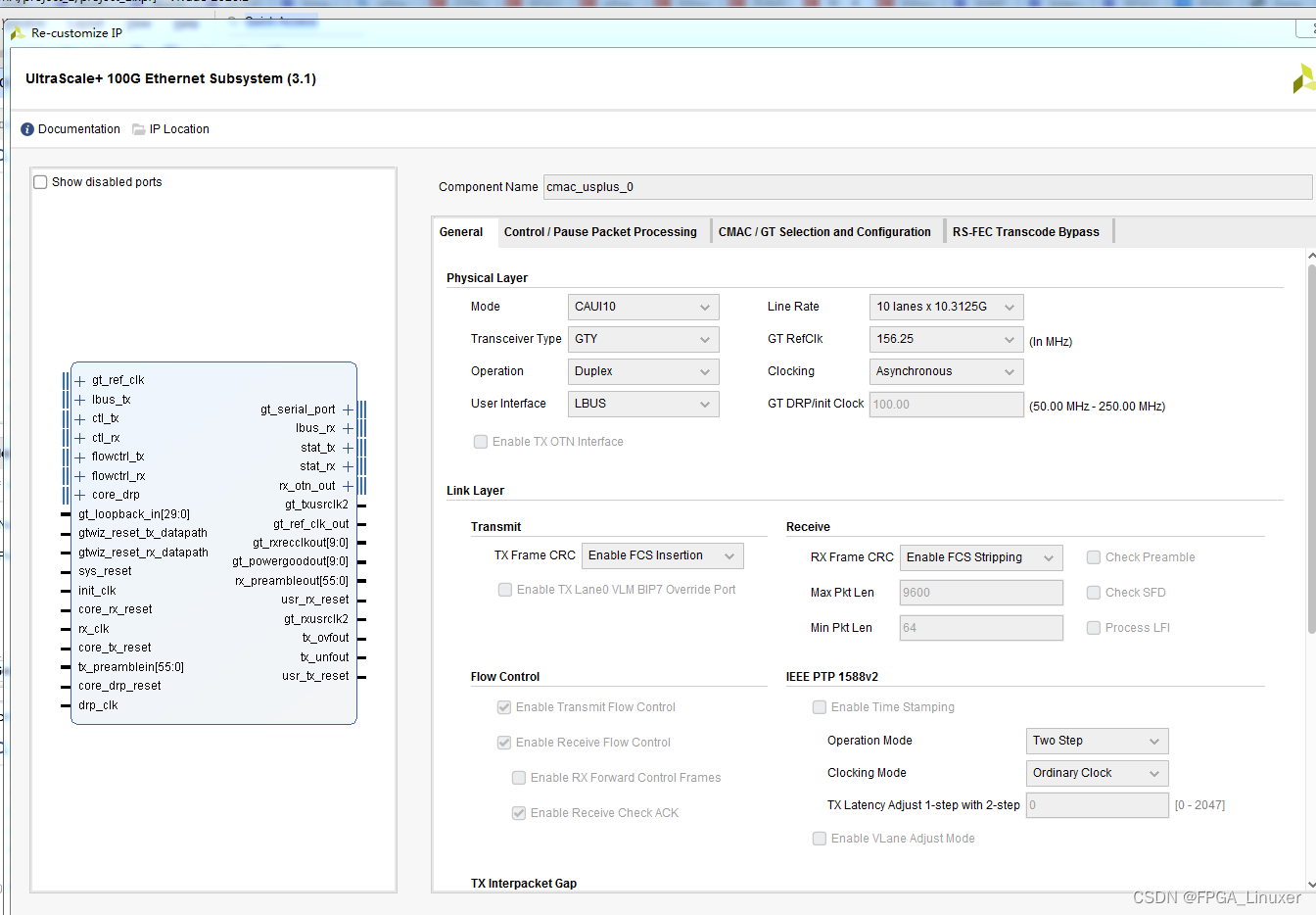Expand the lbus_rx port plus icon
This screenshot has height=915, width=1316.
tap(348, 428)
